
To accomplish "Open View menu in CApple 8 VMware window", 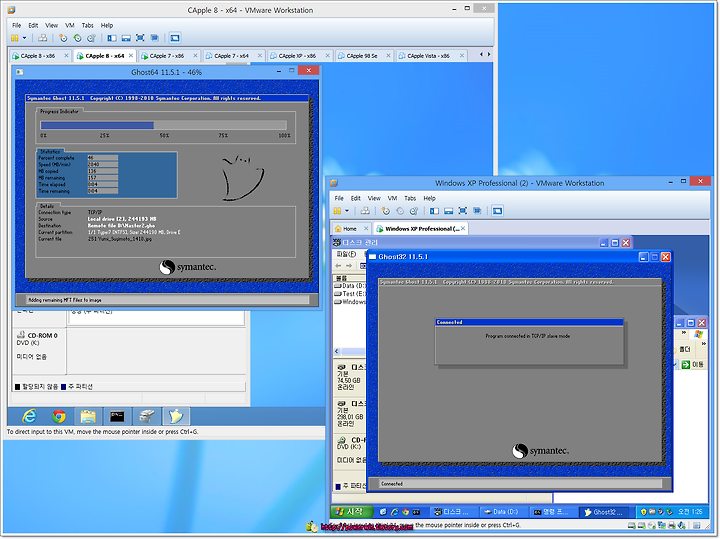I will coord(51,25).
